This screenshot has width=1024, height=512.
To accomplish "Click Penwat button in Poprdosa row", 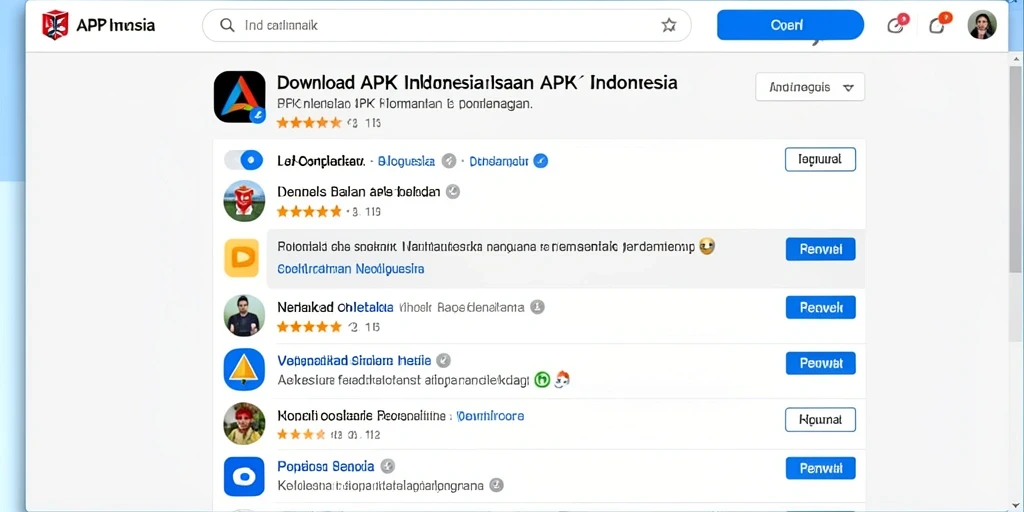I will pos(820,468).
